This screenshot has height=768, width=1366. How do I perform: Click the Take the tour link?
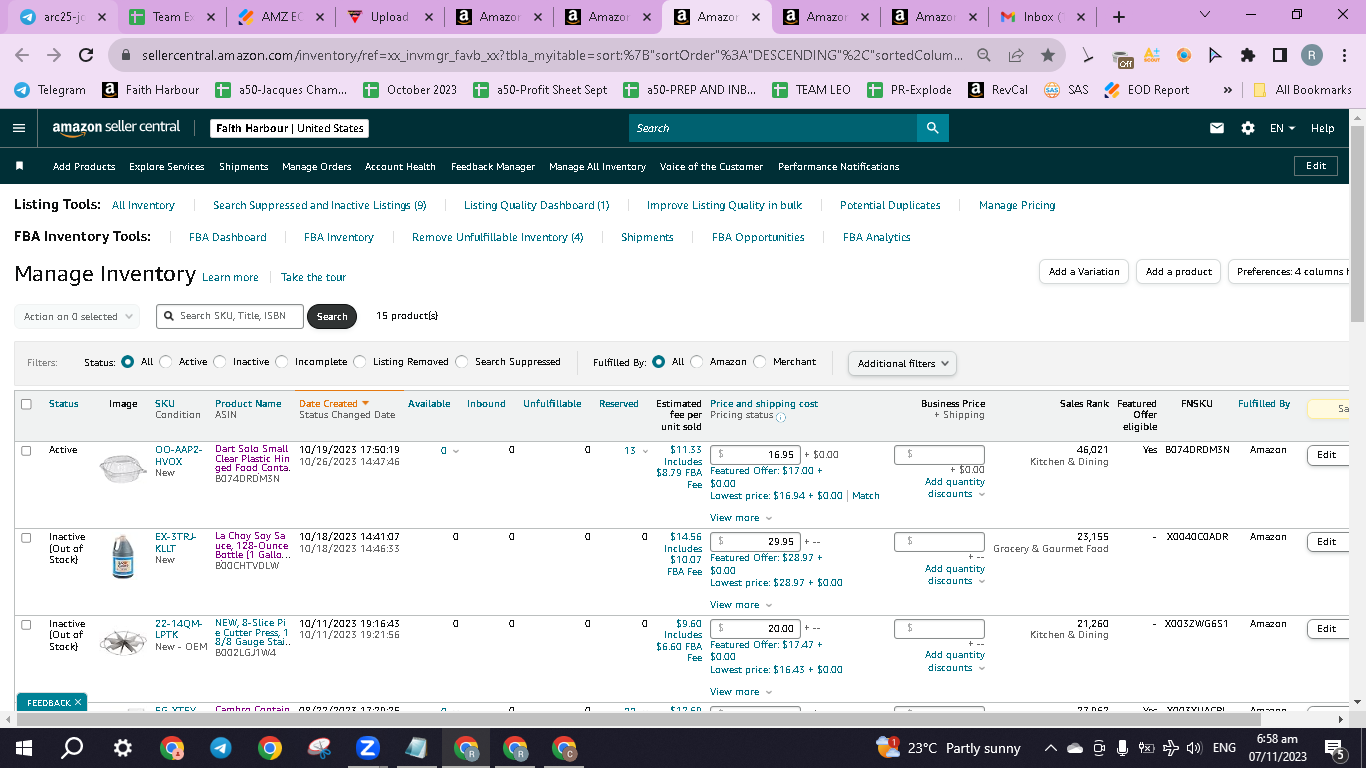(313, 277)
